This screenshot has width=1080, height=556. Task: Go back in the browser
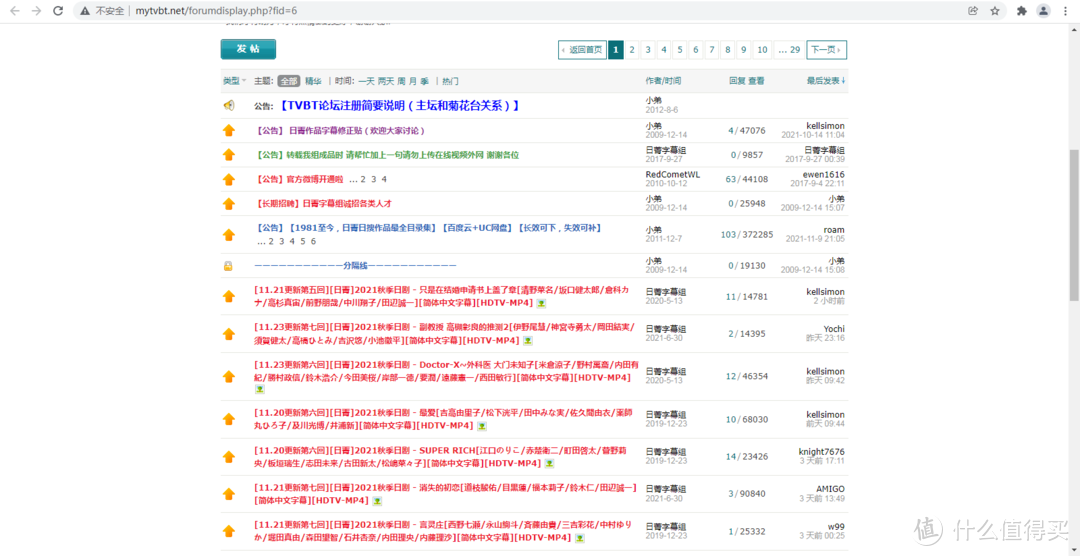point(15,11)
